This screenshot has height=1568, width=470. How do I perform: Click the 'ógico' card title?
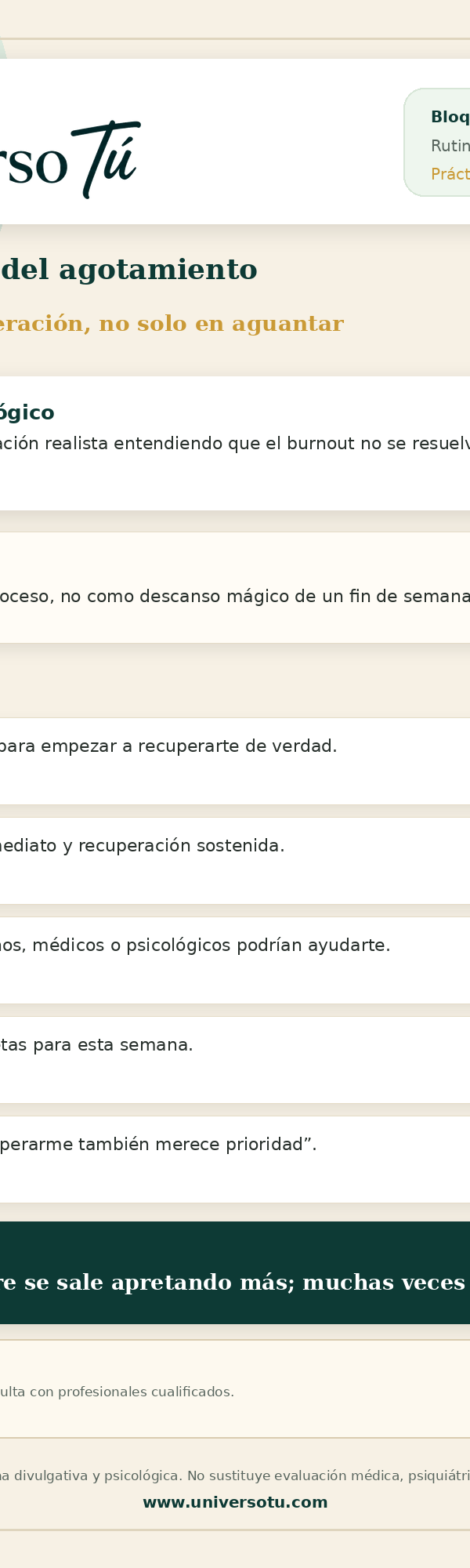(27, 413)
